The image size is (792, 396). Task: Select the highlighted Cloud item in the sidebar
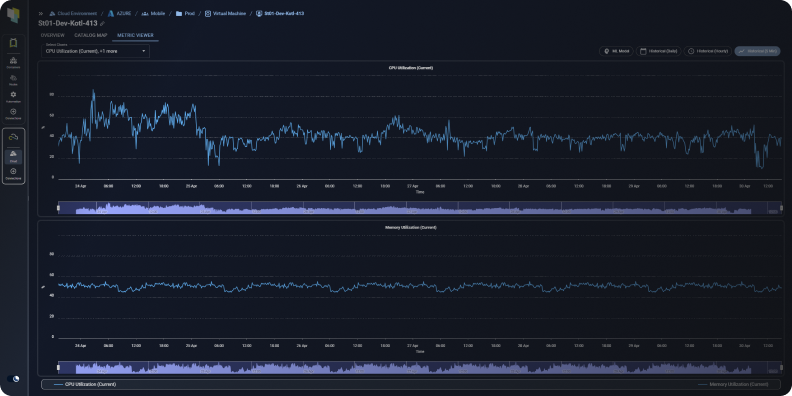[14, 157]
